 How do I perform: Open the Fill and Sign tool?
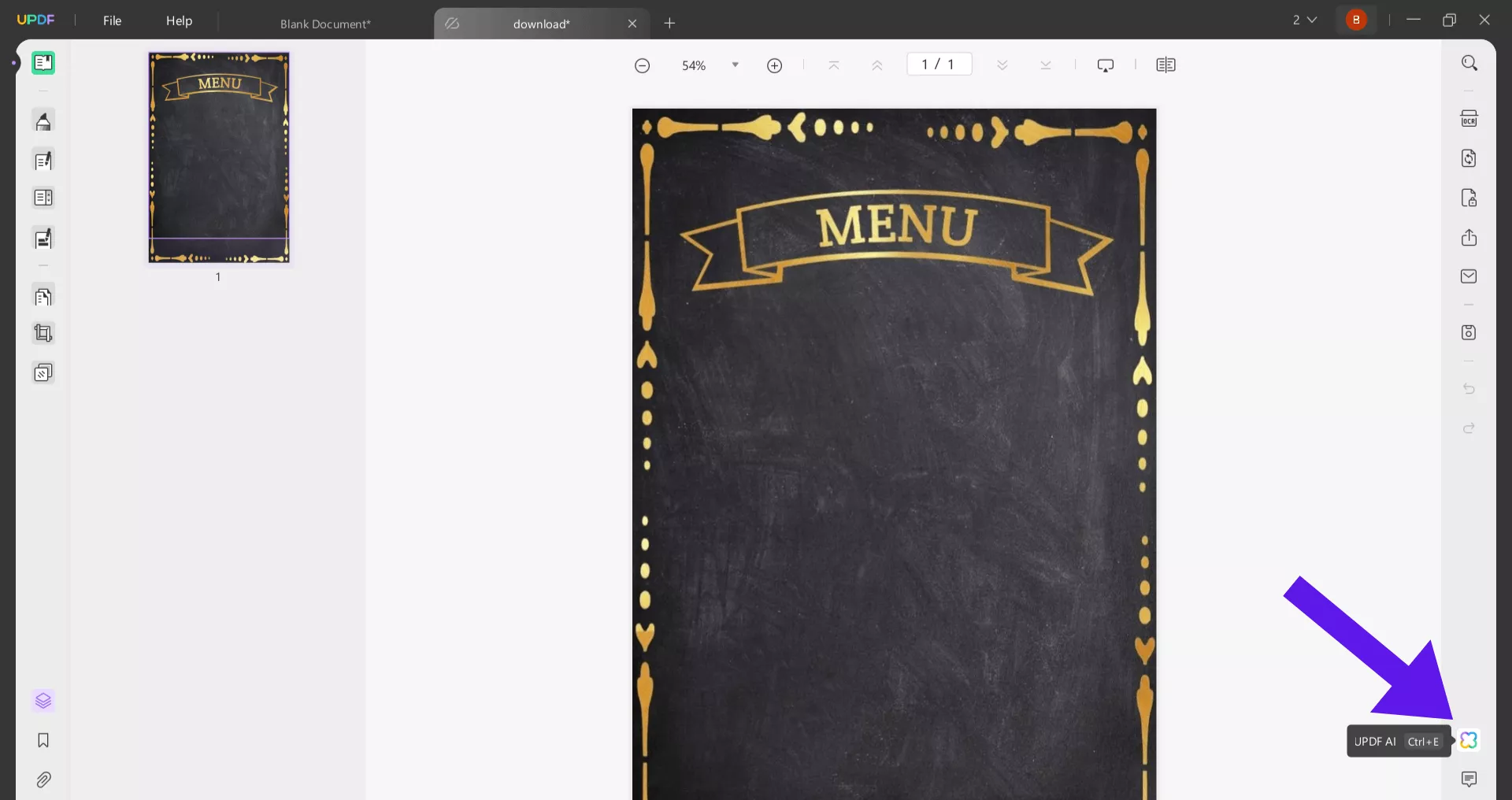coord(43,238)
